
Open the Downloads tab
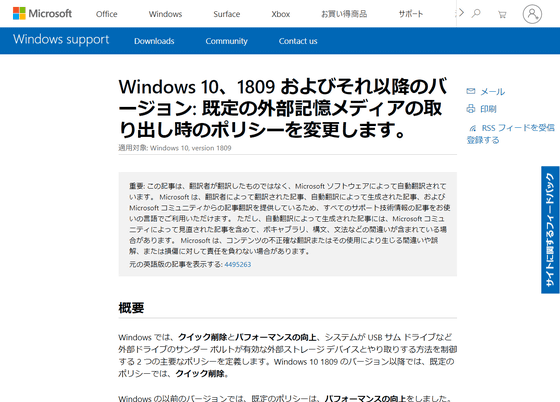(x=154, y=41)
